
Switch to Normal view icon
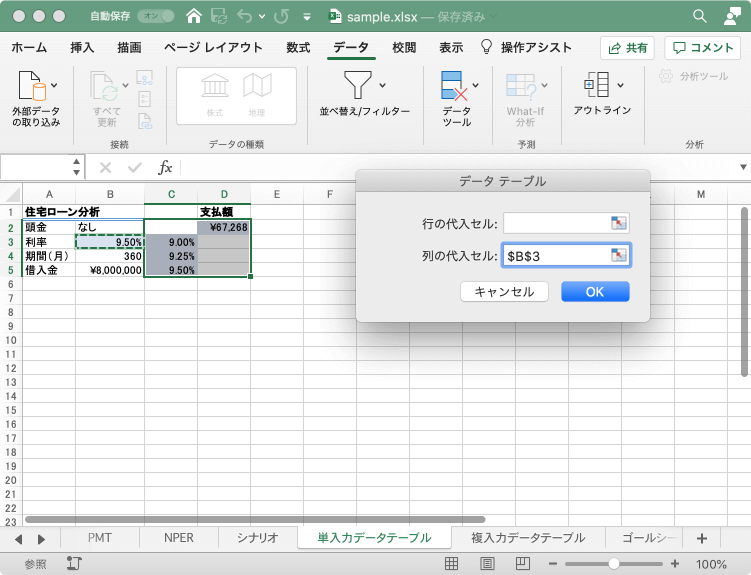[x=451, y=564]
